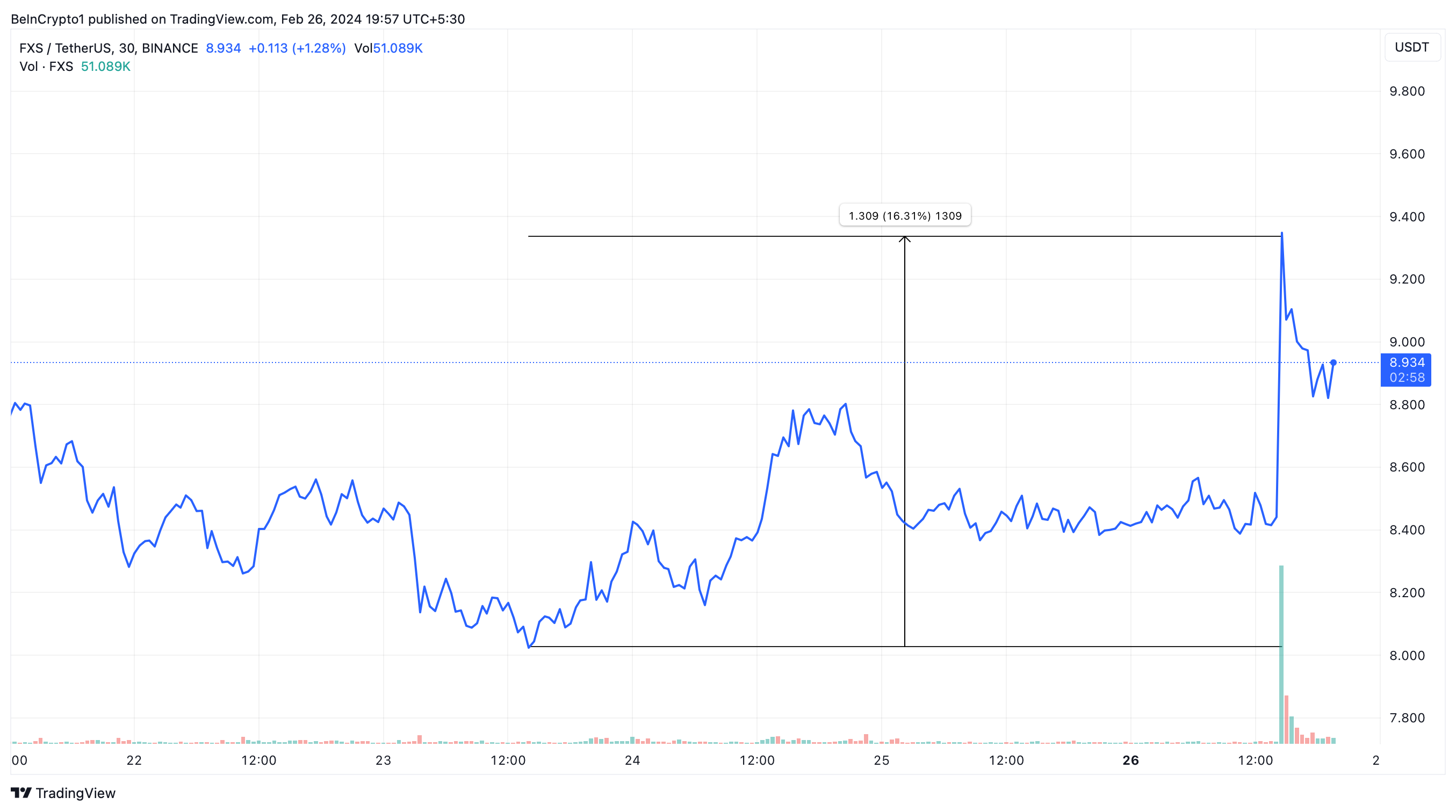The image size is (1456, 812).
Task: Click the measurement arrow head tip
Action: [904, 238]
